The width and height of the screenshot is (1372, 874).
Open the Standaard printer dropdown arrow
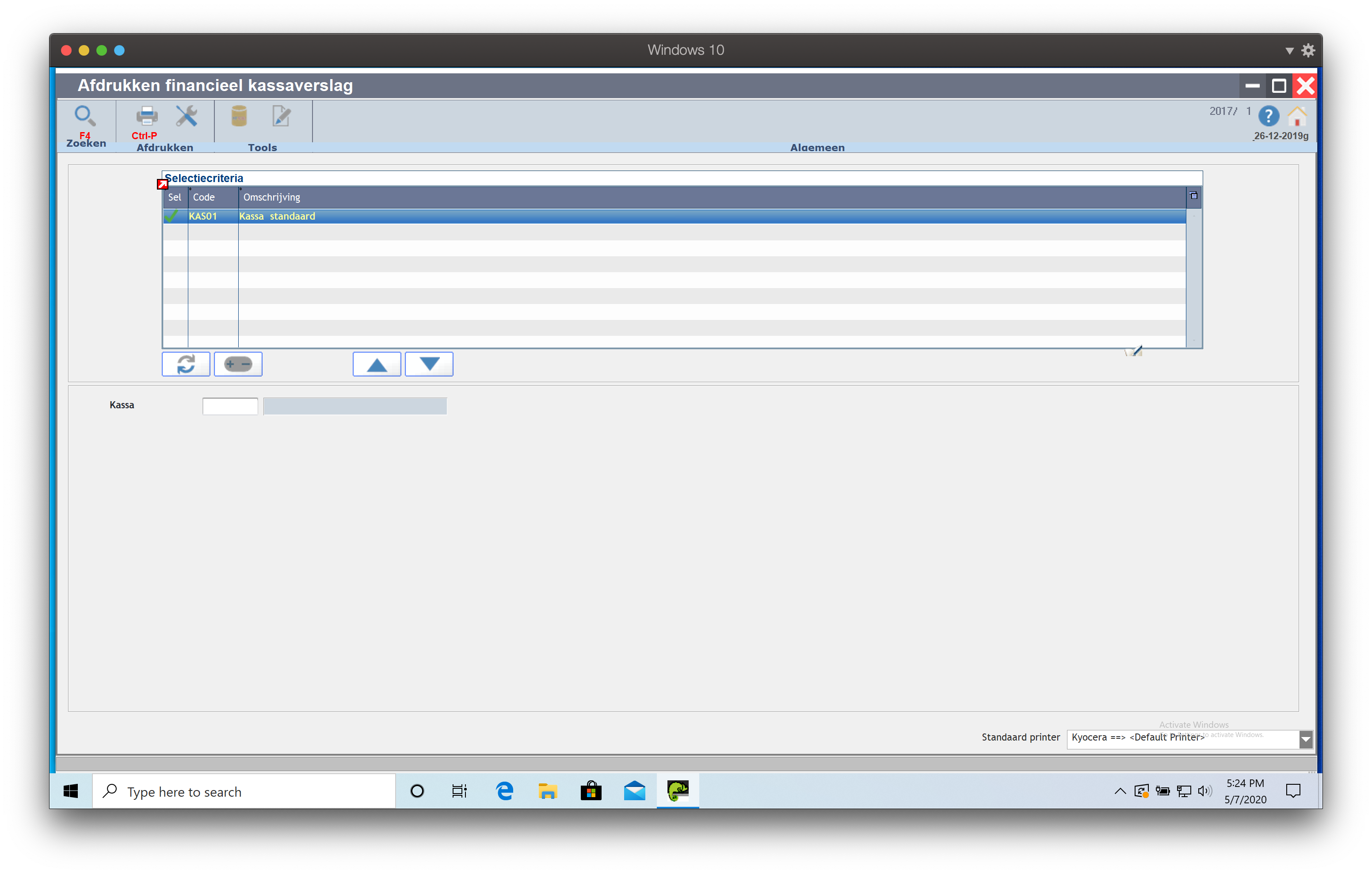point(1305,740)
